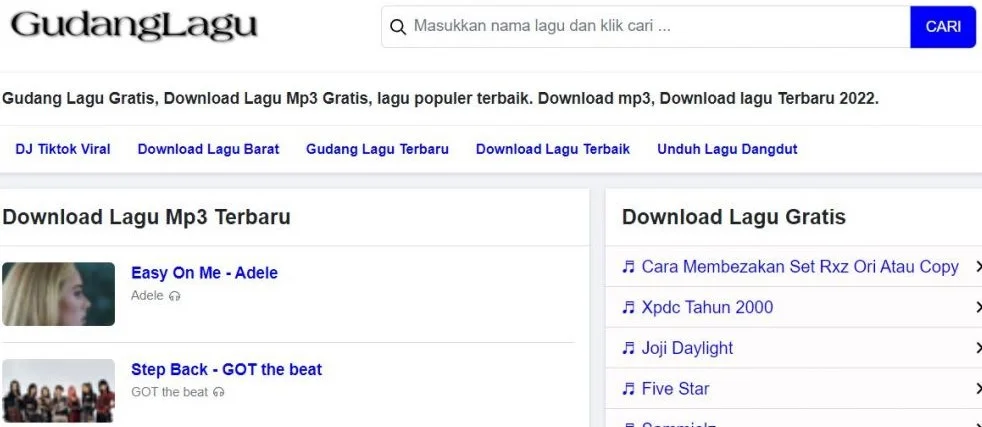This screenshot has height=427, width=982.
Task: Click music note icon beside Joji Daylight
Action: click(x=628, y=349)
